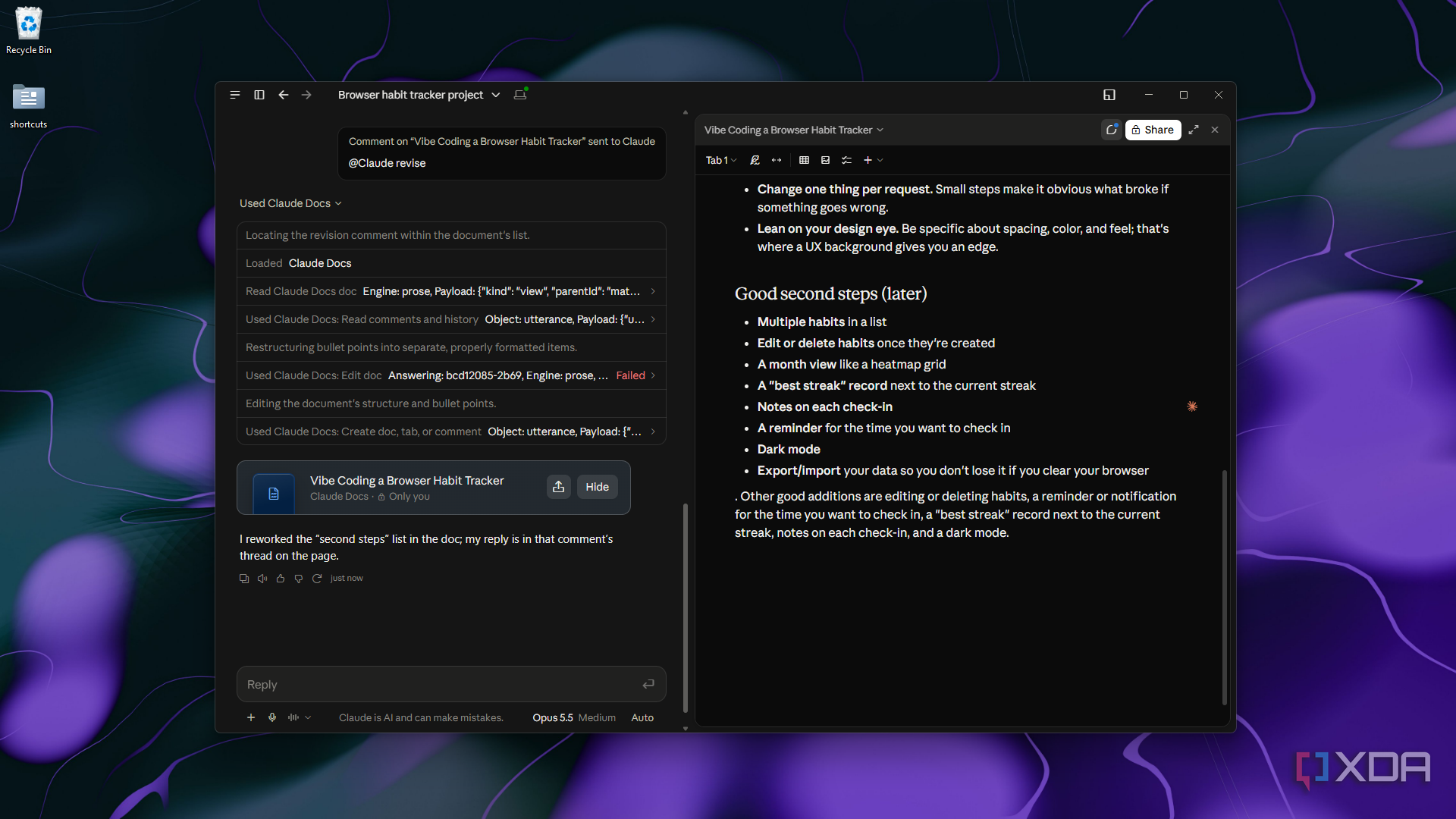Click the share icon on the document card
This screenshot has width=1456, height=819.
(x=559, y=487)
